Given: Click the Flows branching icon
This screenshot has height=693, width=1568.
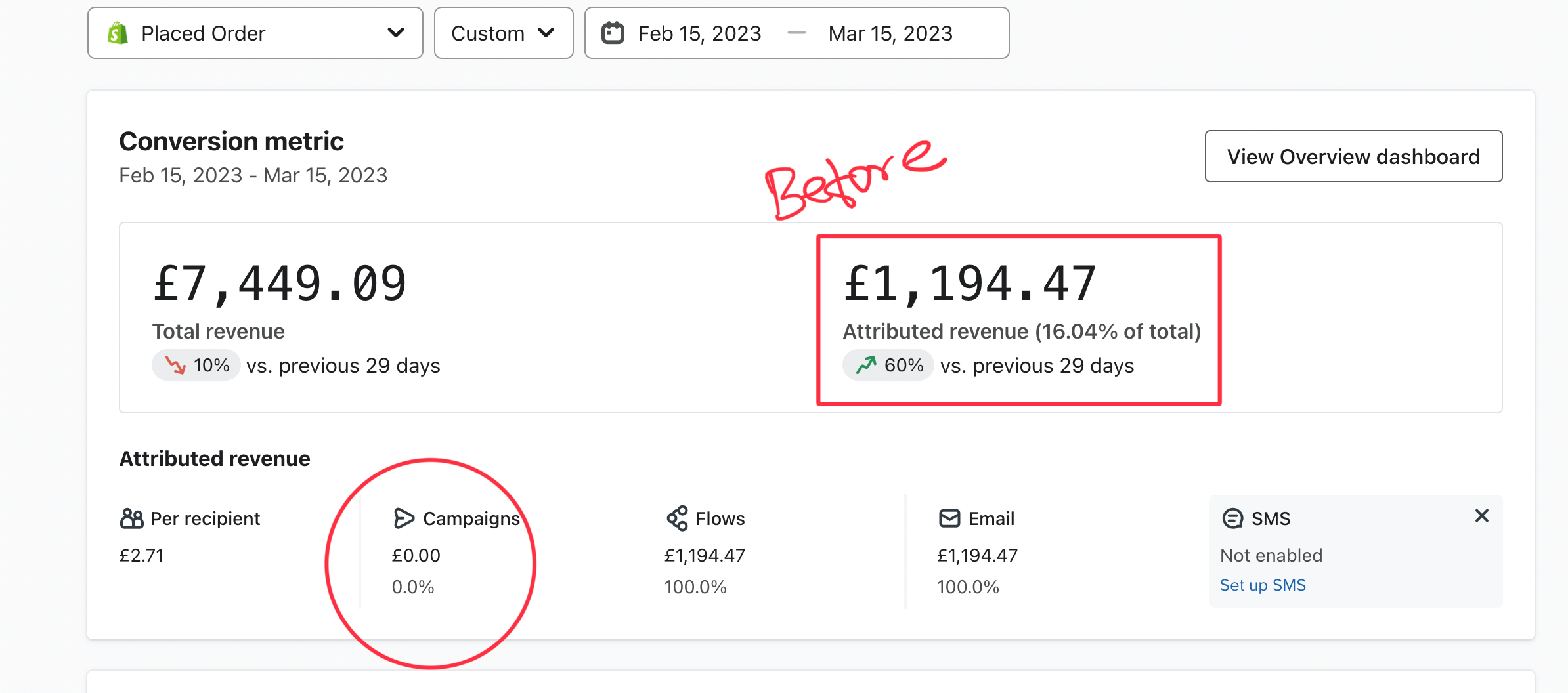Looking at the screenshot, I should point(677,518).
